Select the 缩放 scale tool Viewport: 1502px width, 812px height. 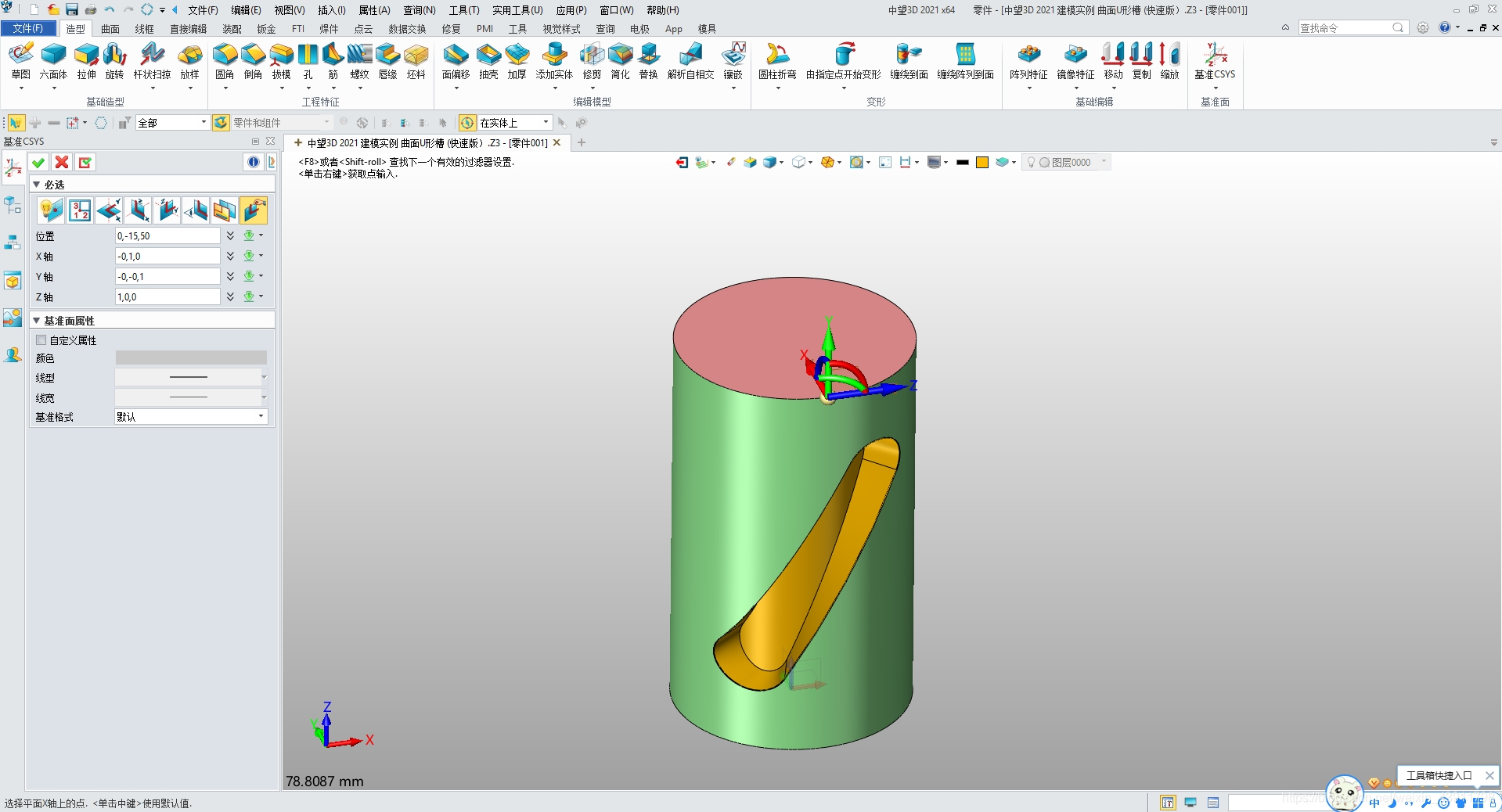pos(1169,62)
